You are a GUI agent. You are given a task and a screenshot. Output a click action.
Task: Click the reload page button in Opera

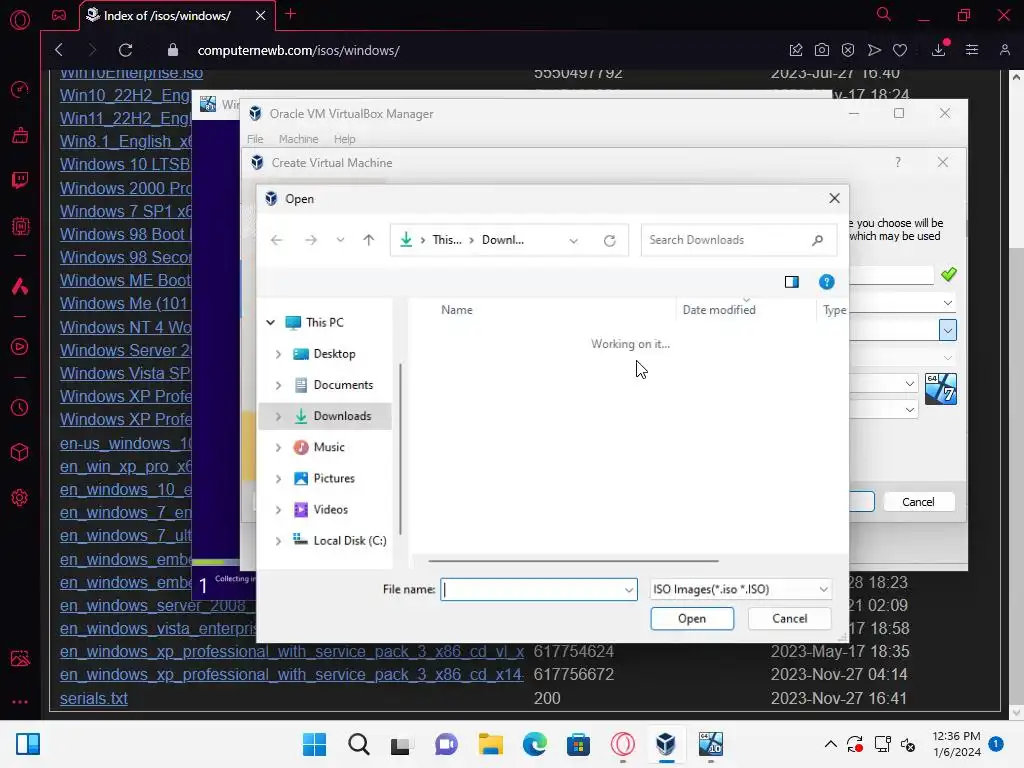[125, 50]
